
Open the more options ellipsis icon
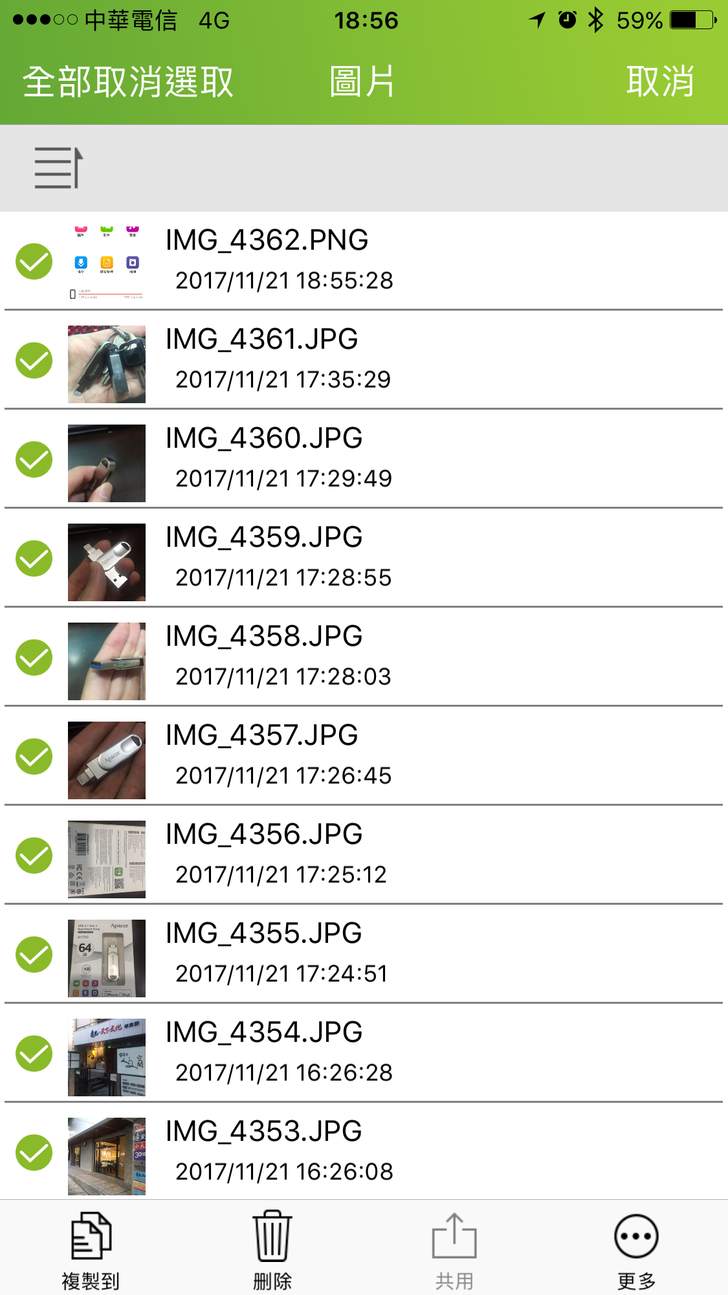[x=636, y=1237]
